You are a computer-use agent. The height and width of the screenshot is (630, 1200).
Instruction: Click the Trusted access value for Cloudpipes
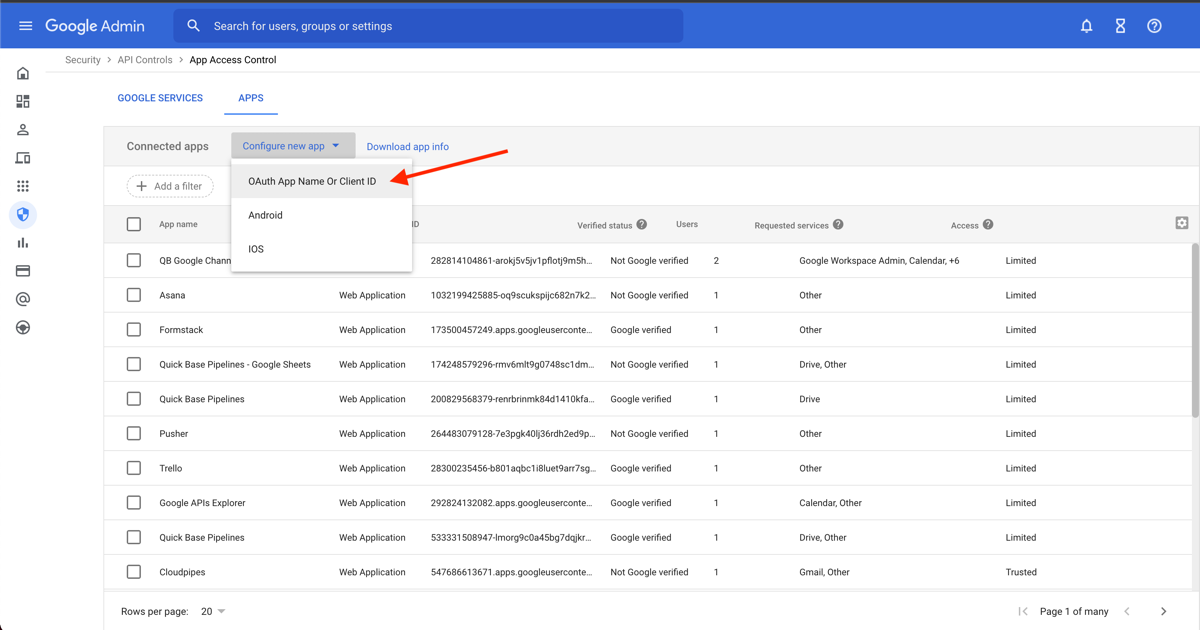[x=1021, y=572]
